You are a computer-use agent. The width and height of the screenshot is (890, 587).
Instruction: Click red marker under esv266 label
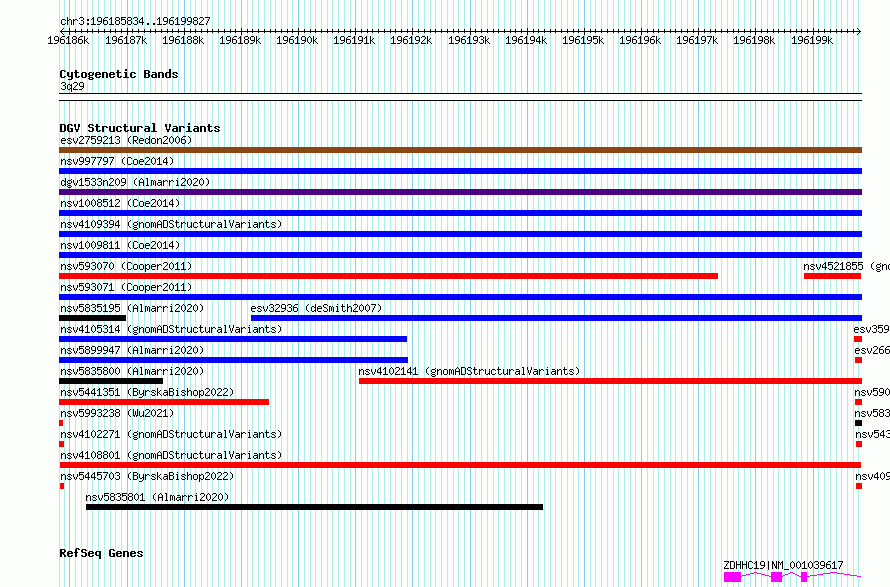[x=858, y=360]
